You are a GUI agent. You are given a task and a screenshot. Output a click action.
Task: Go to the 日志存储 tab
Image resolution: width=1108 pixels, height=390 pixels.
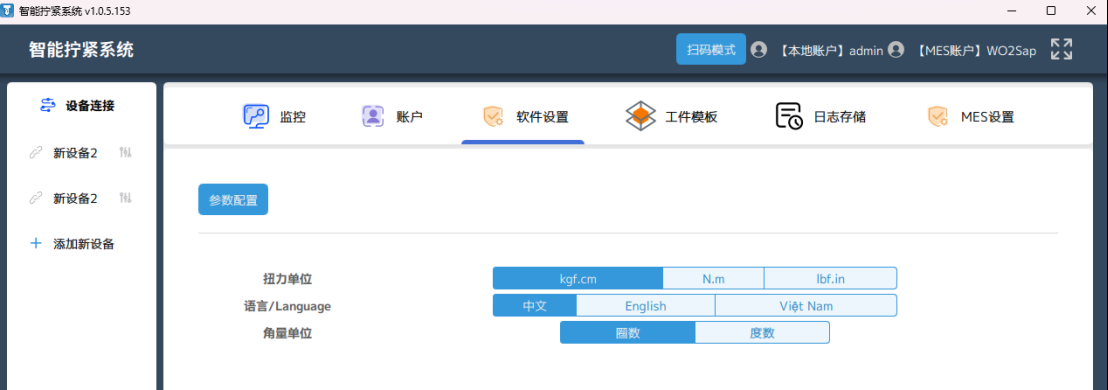(x=820, y=117)
